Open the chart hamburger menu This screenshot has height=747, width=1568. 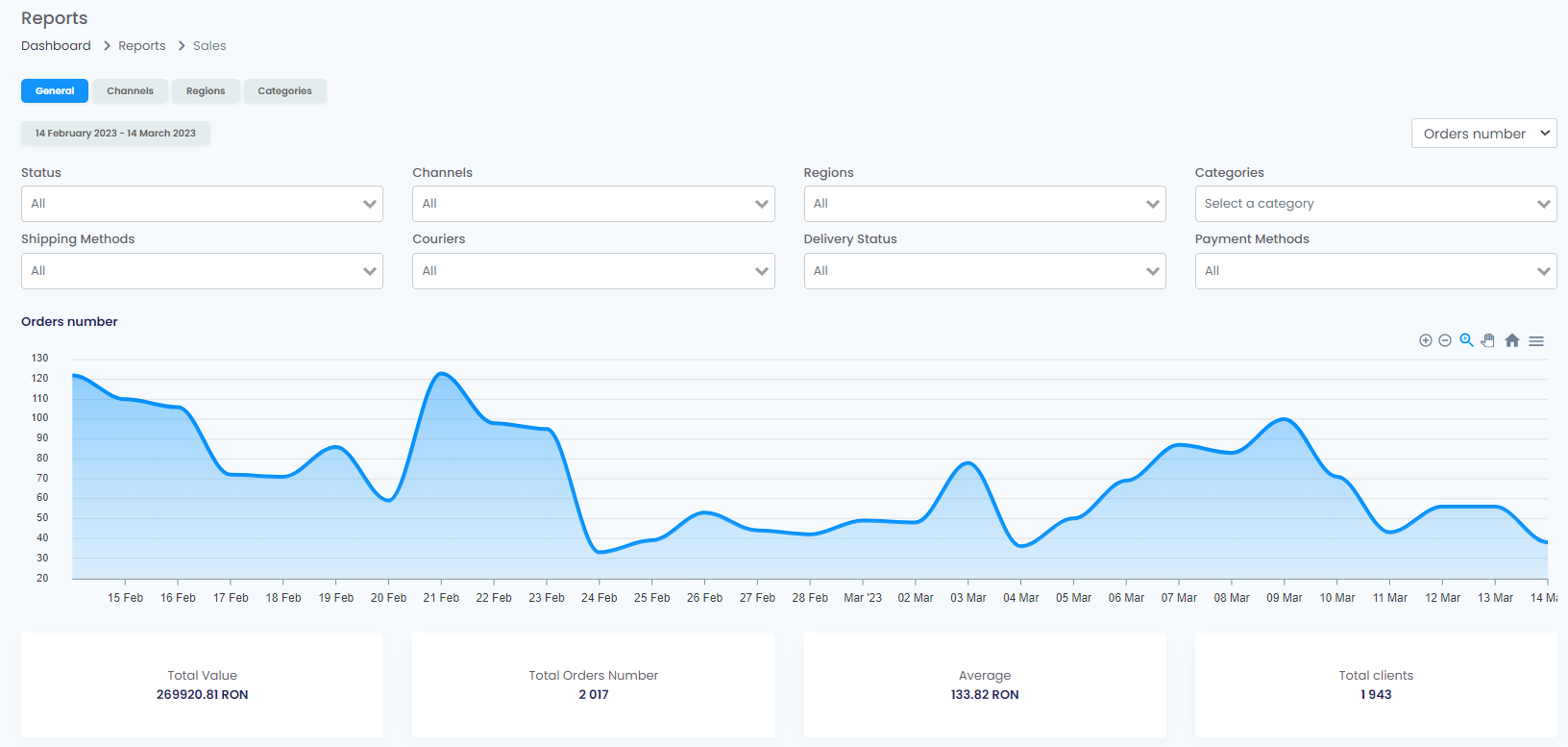pos(1536,341)
